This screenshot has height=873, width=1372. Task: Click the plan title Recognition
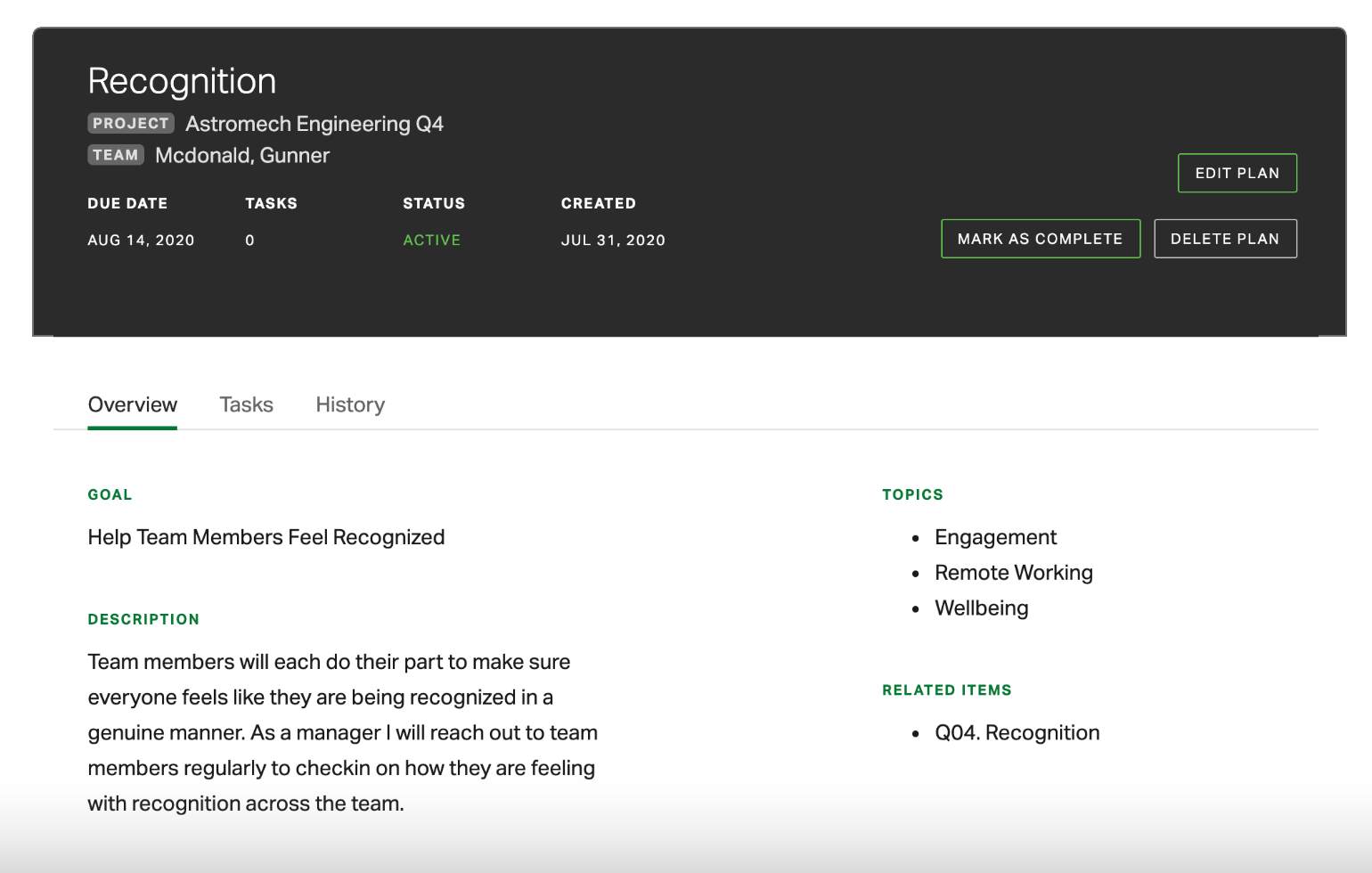(x=181, y=80)
